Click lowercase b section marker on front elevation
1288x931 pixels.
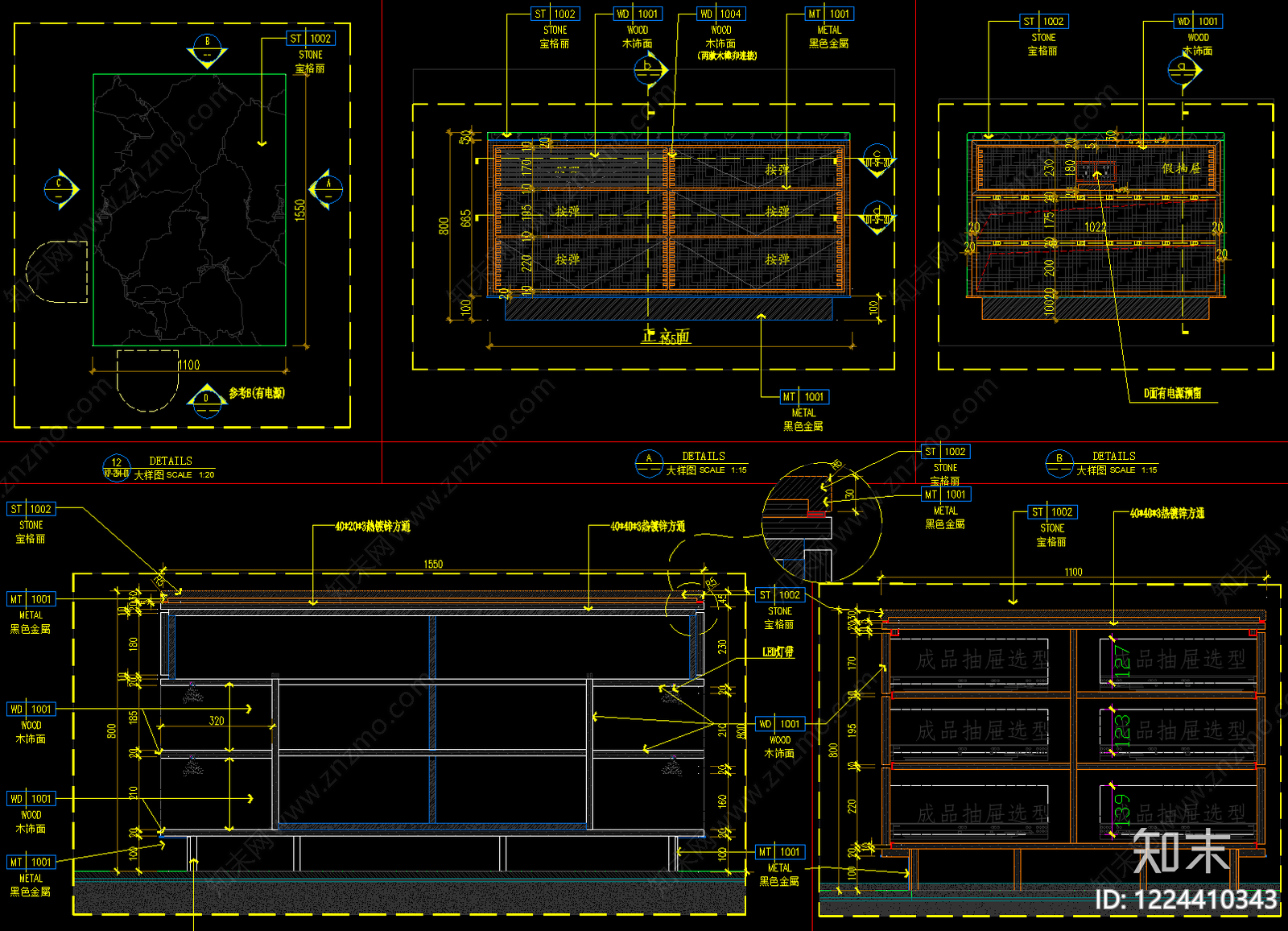pos(650,70)
